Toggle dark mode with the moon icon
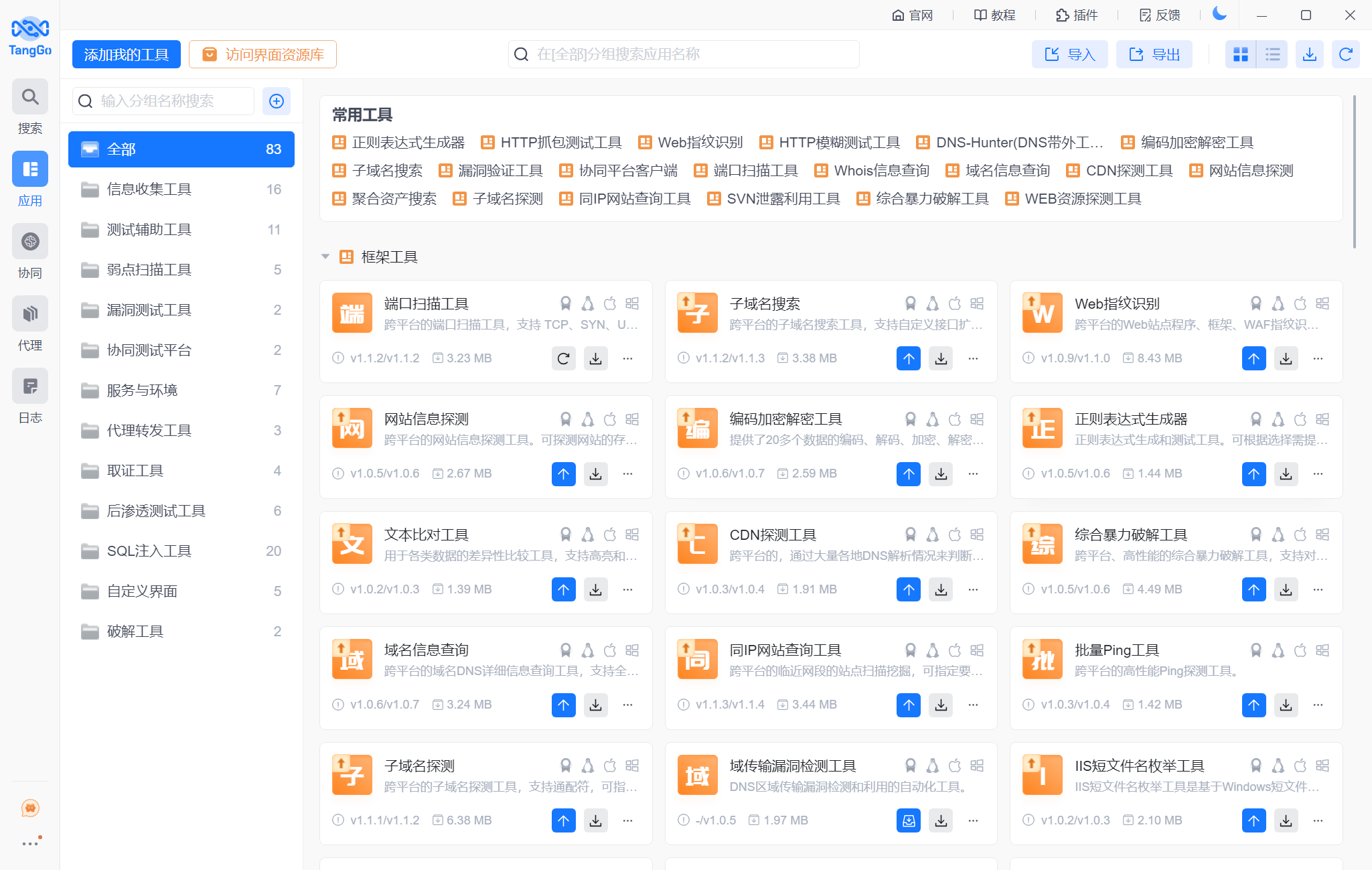This screenshot has height=870, width=1372. [1219, 14]
